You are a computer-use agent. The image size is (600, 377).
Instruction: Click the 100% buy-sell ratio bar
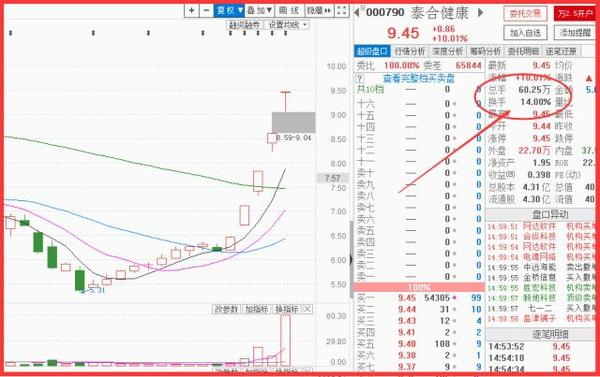point(419,287)
